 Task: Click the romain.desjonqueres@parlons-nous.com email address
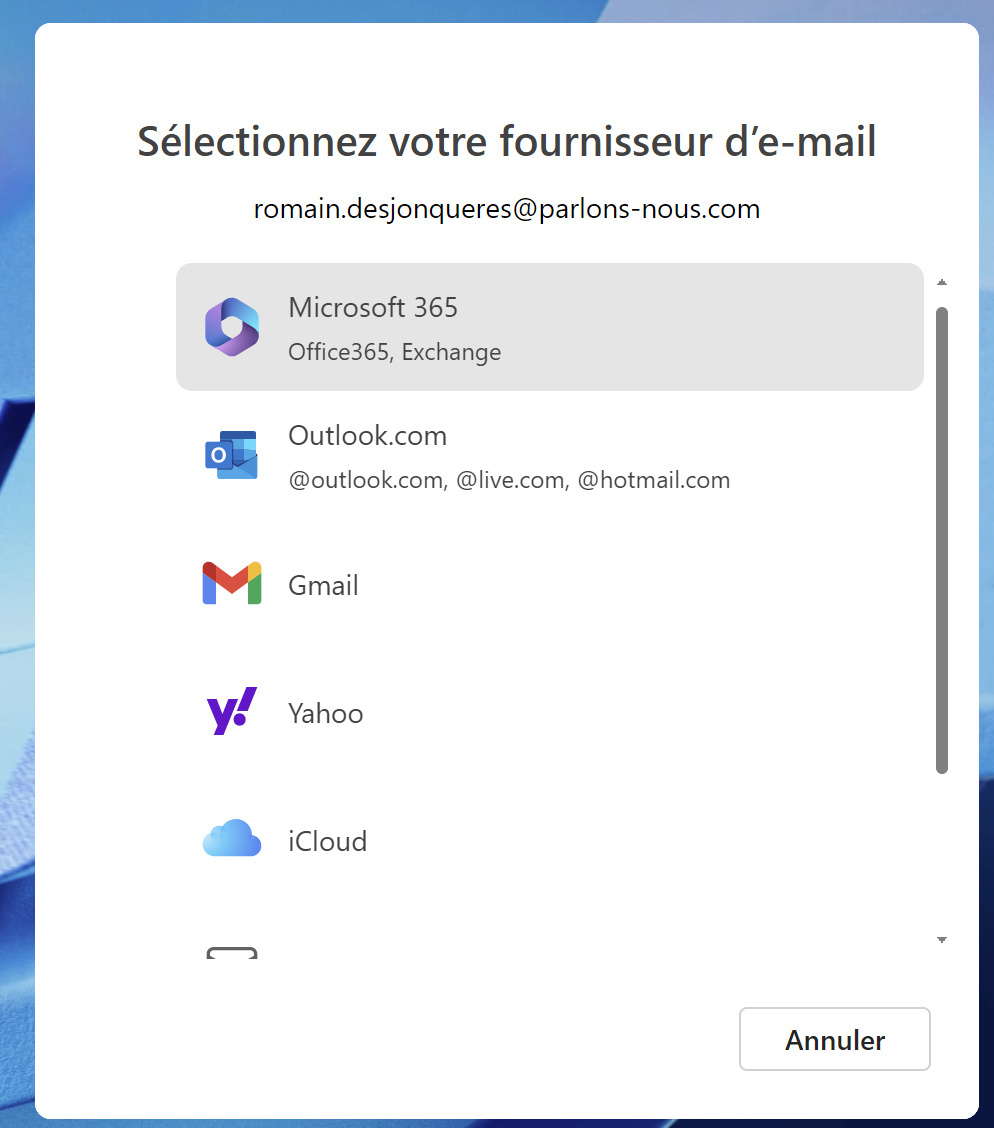[x=507, y=209]
